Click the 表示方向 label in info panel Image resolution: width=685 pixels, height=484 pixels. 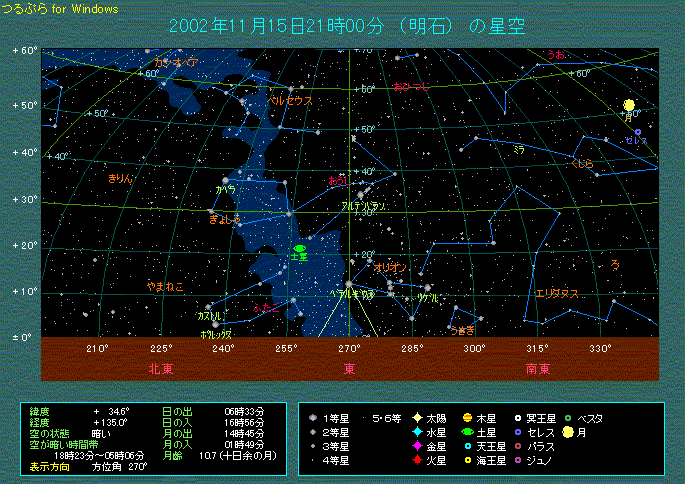(x=51, y=466)
